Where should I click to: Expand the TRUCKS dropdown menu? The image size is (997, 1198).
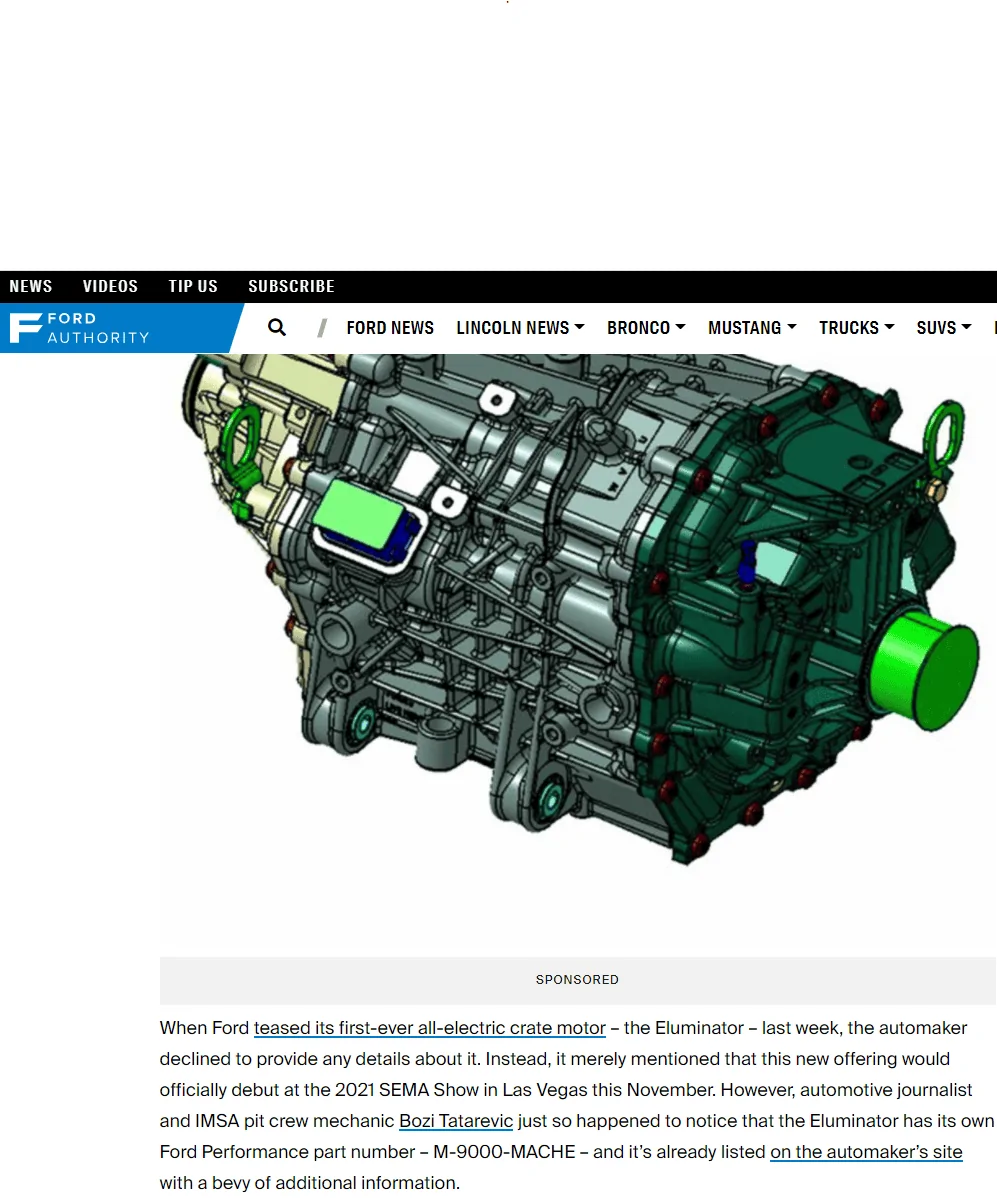(x=856, y=328)
